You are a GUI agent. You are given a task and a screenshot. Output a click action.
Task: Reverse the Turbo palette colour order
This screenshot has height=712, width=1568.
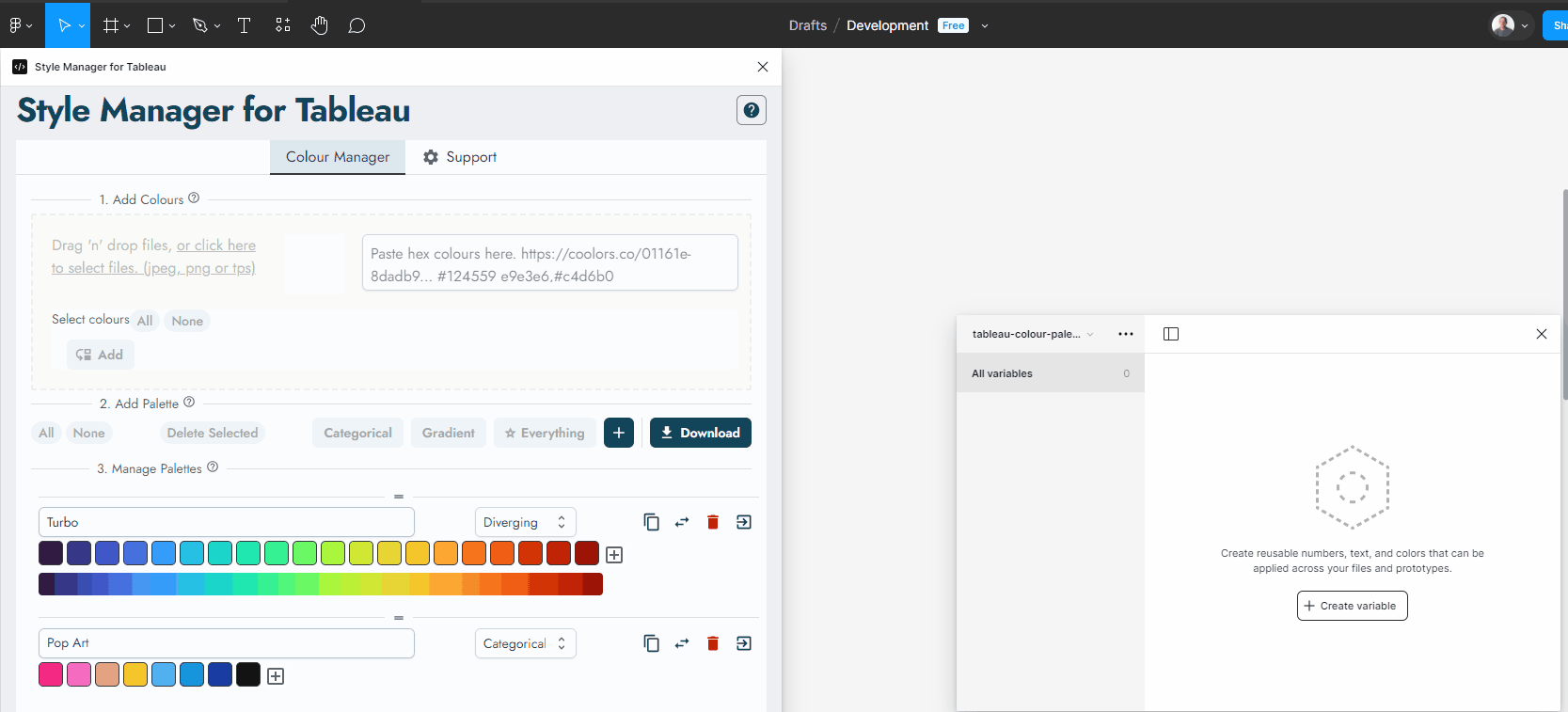682,522
